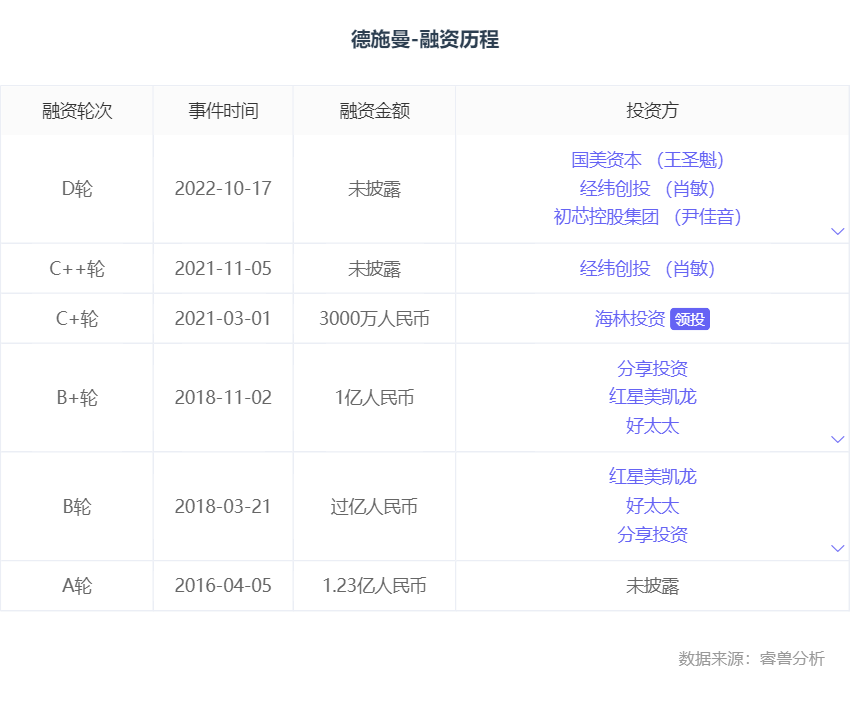Open 红星美凯龙 link in B+轮 row
This screenshot has height=702, width=850.
(x=653, y=397)
